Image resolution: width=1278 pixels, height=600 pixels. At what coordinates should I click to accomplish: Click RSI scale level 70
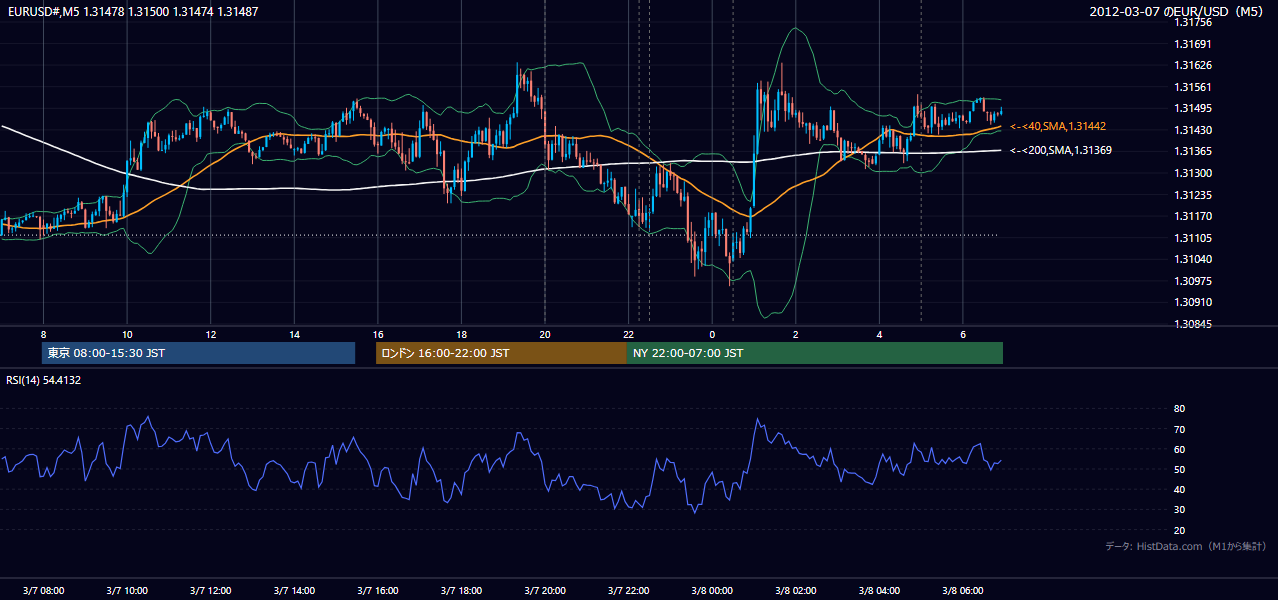coord(1179,429)
